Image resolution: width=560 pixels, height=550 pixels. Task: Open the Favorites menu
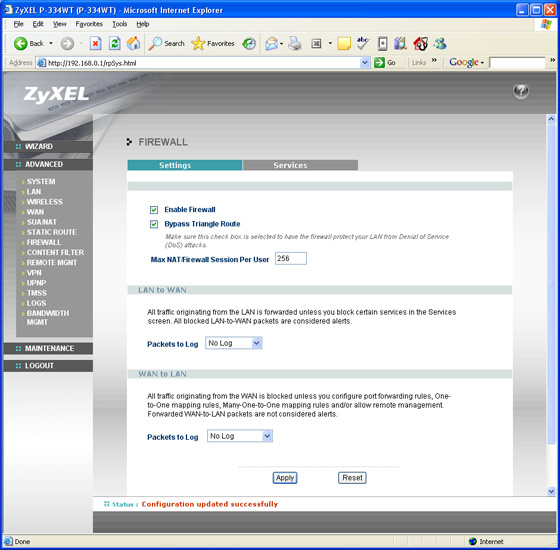coord(89,24)
